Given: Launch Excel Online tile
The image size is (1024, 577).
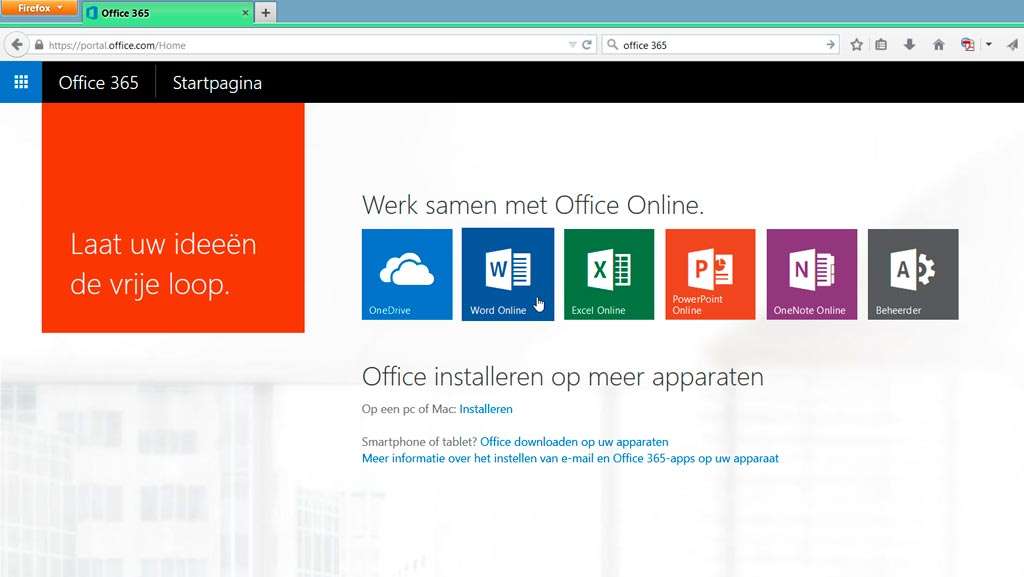Looking at the screenshot, I should (x=609, y=274).
